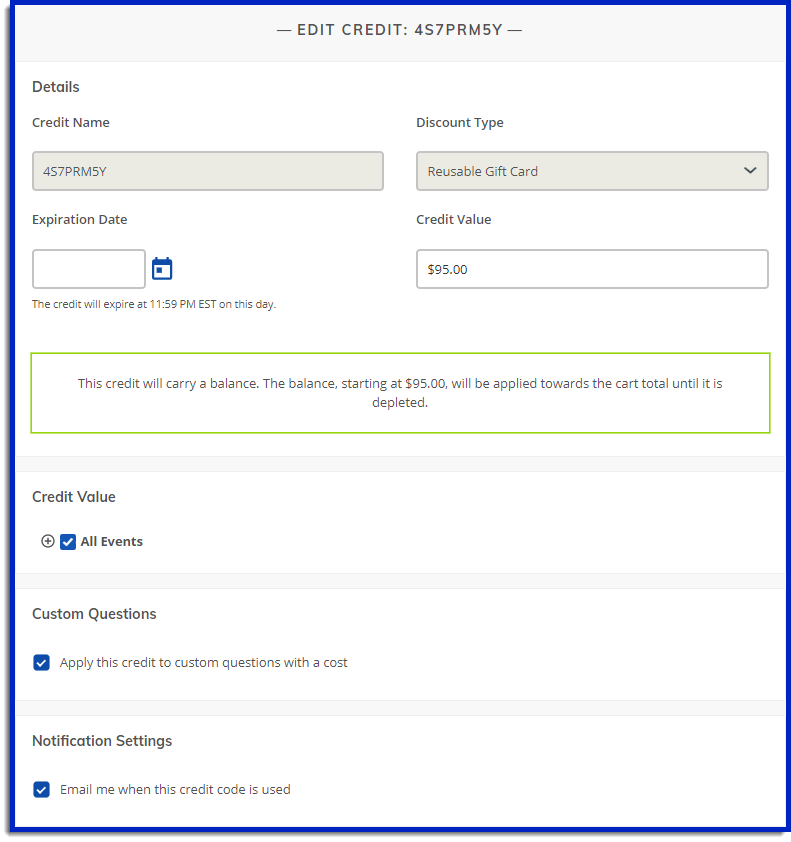Viewport: 791px width, 842px height.
Task: Focus the Credit Value field showing $95.00
Action: (x=592, y=269)
